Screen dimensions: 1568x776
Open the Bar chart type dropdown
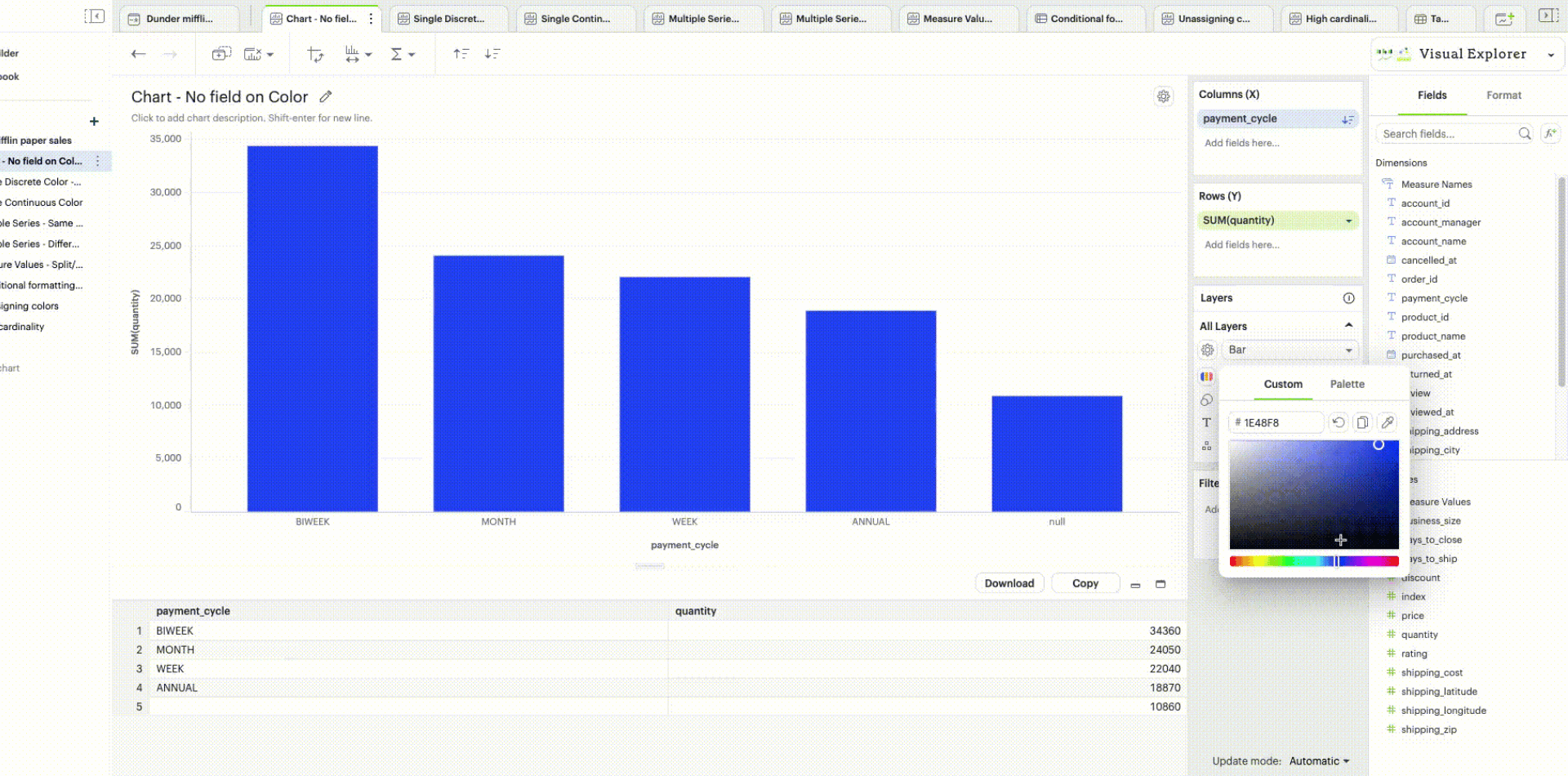(x=1290, y=350)
